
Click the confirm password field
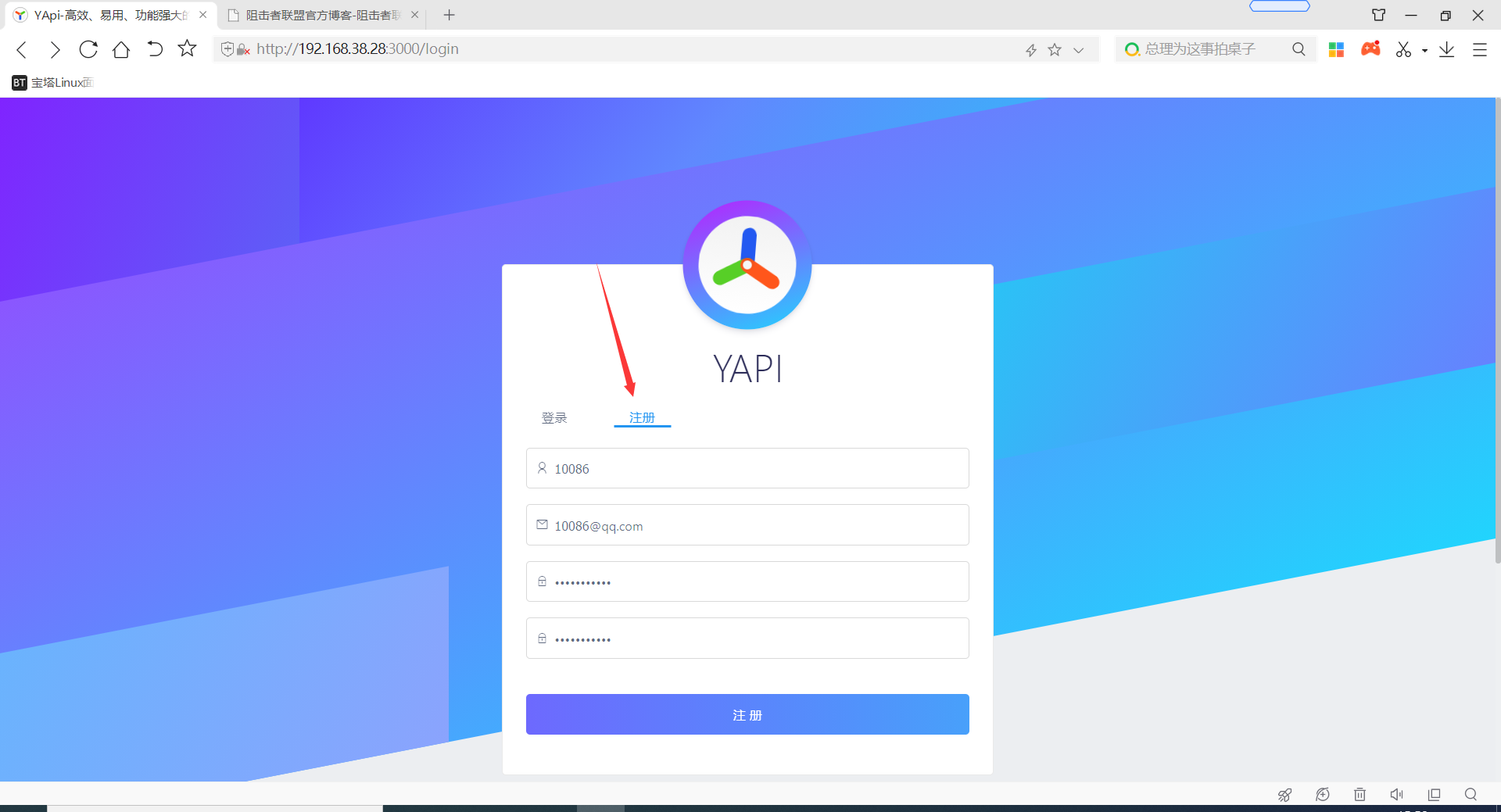click(x=747, y=639)
